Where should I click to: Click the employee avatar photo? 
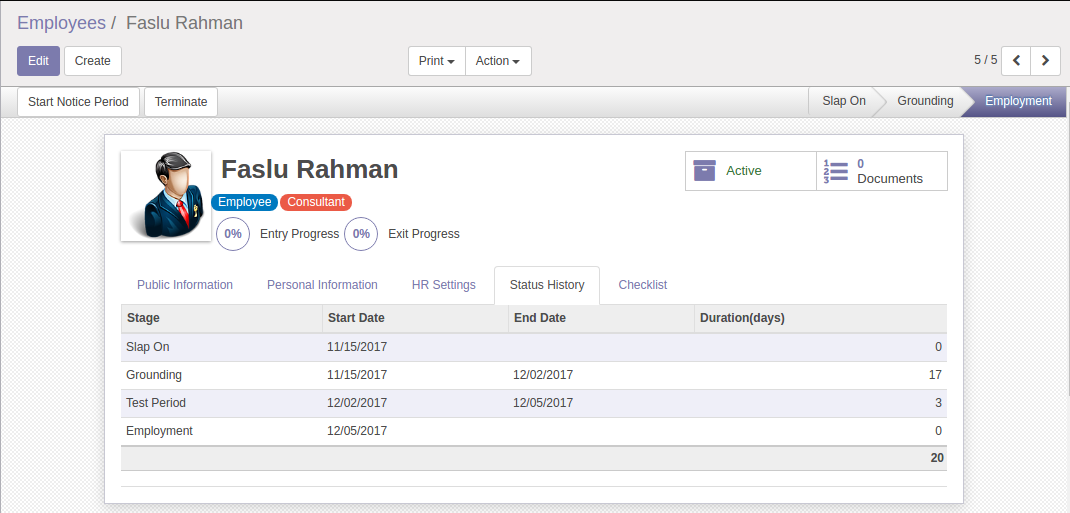coord(166,196)
